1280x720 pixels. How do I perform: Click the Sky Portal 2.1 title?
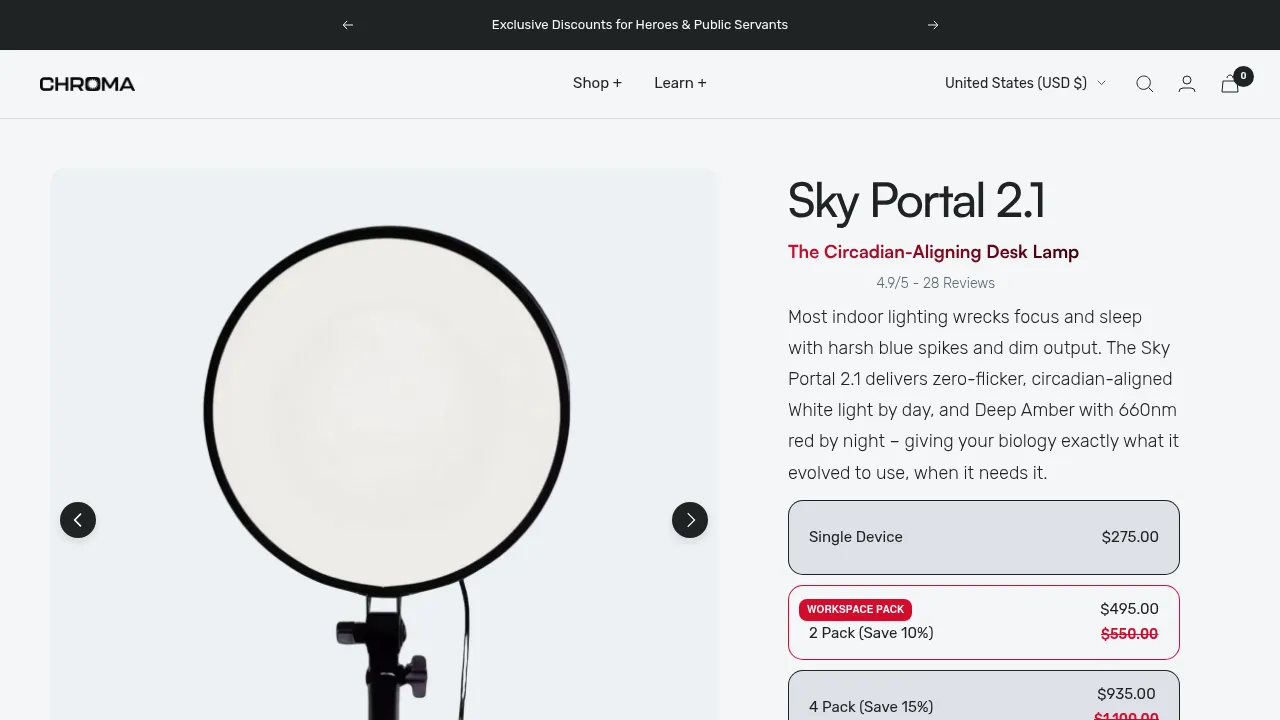pyautogui.click(x=916, y=201)
